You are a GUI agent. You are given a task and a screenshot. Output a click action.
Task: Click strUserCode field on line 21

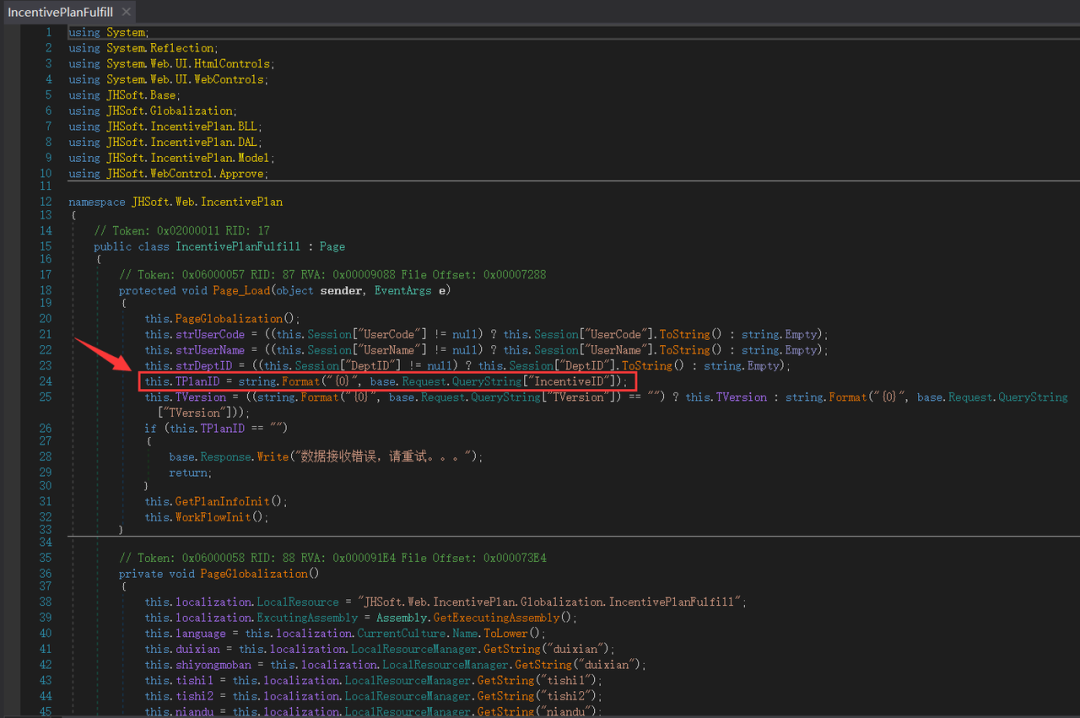pos(209,335)
